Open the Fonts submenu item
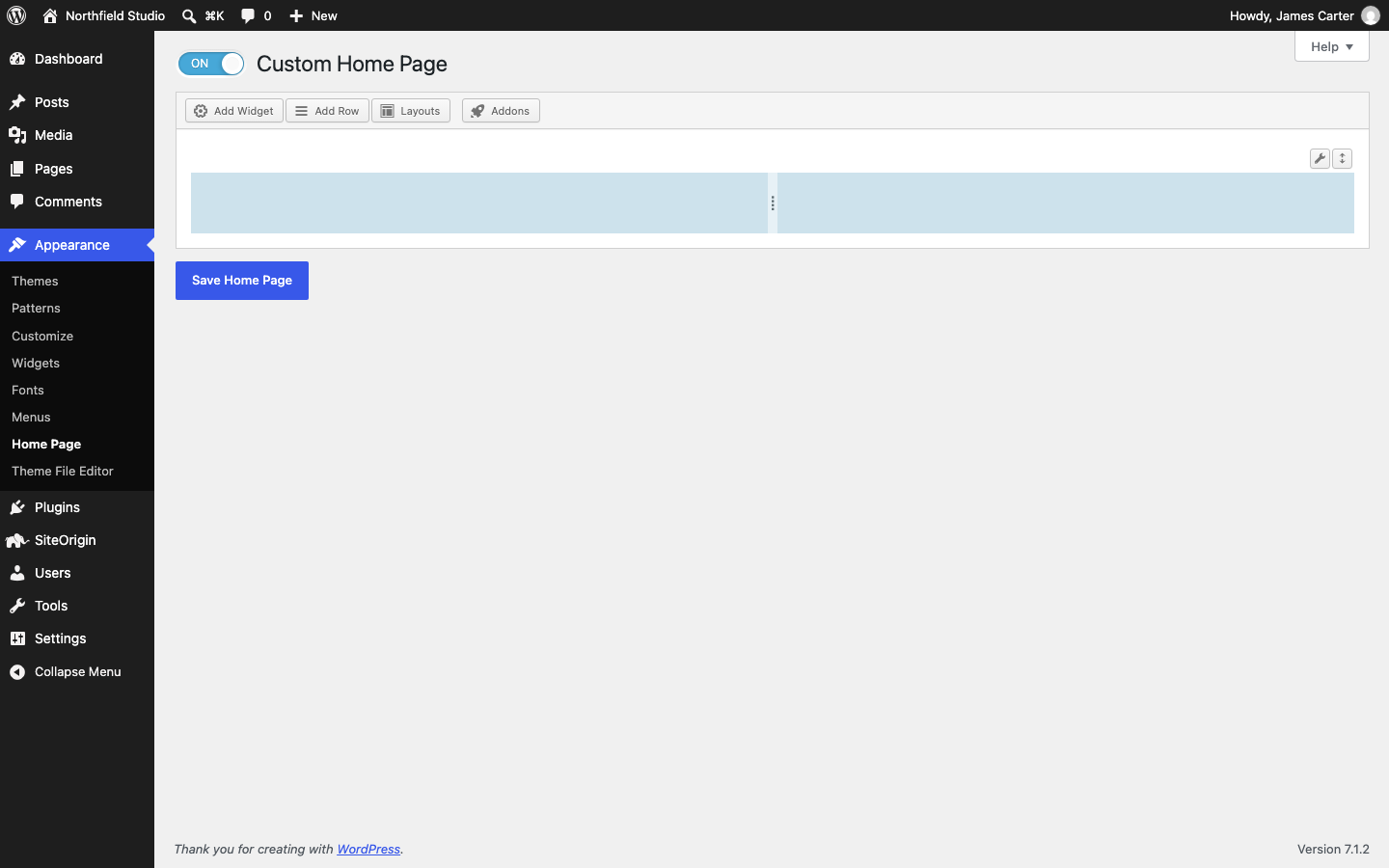 click(77, 390)
